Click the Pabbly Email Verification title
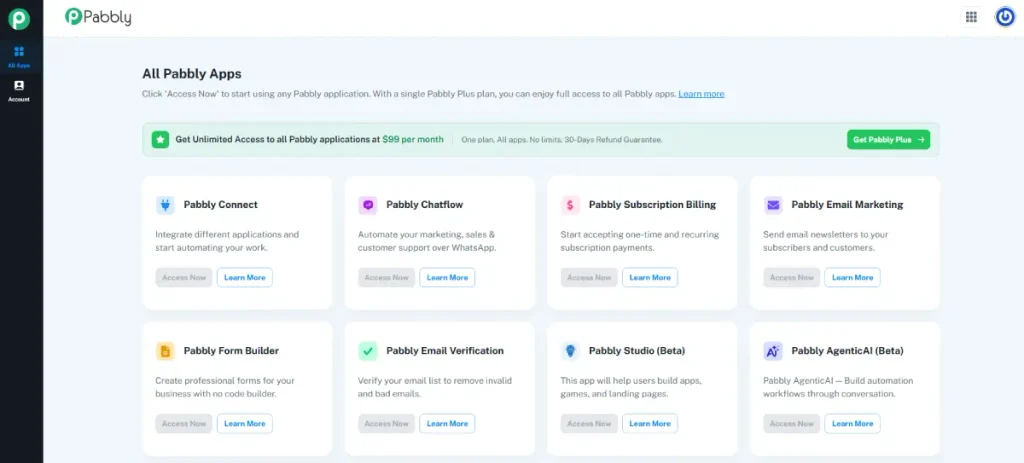Viewport: 1024px width, 463px height. point(445,351)
